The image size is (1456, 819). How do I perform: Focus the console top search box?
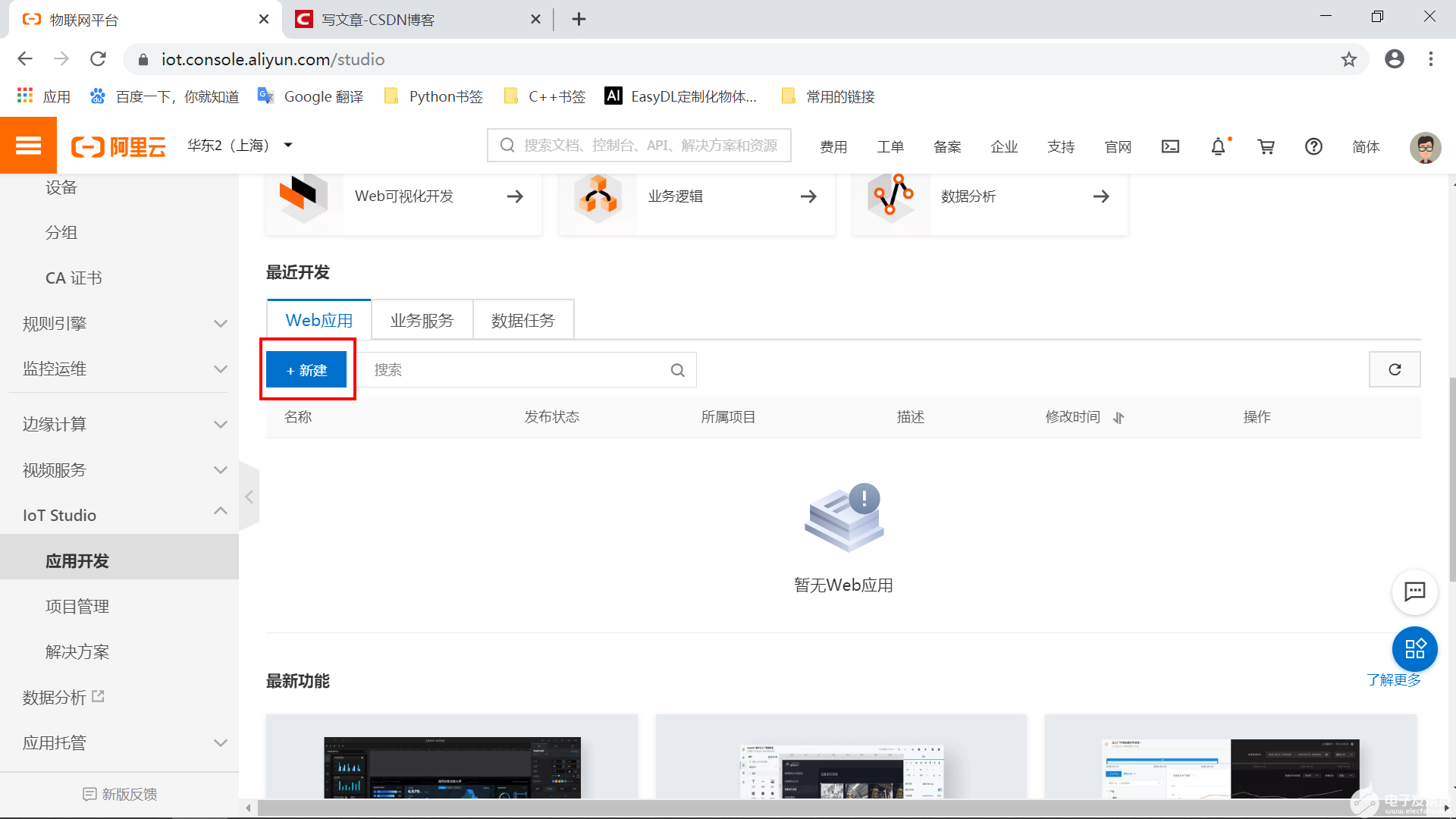[x=639, y=145]
